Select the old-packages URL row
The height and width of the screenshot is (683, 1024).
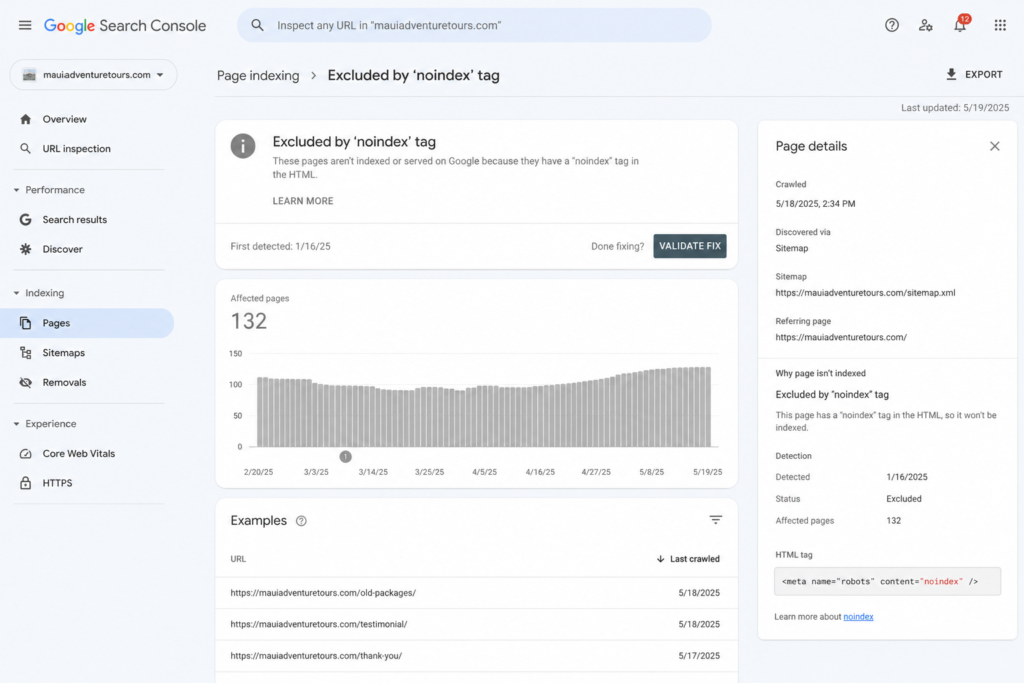tap(477, 593)
